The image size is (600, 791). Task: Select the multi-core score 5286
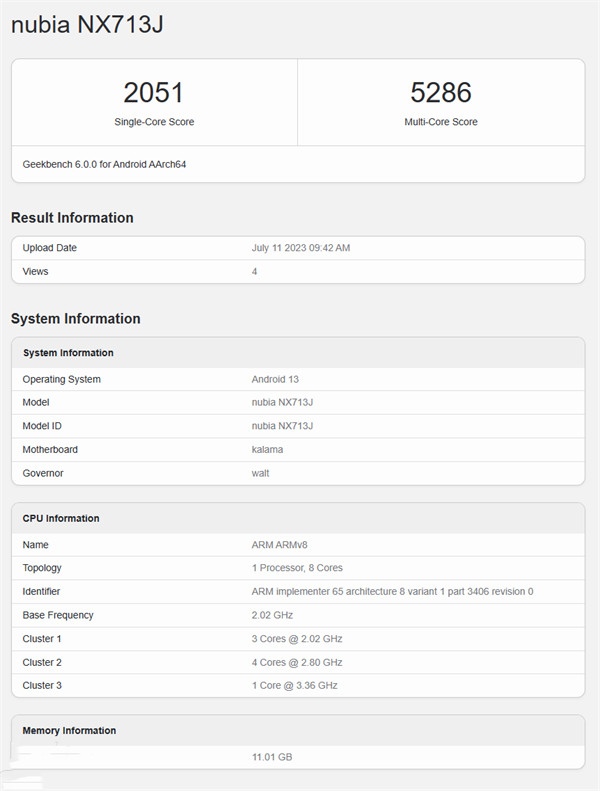pyautogui.click(x=441, y=92)
